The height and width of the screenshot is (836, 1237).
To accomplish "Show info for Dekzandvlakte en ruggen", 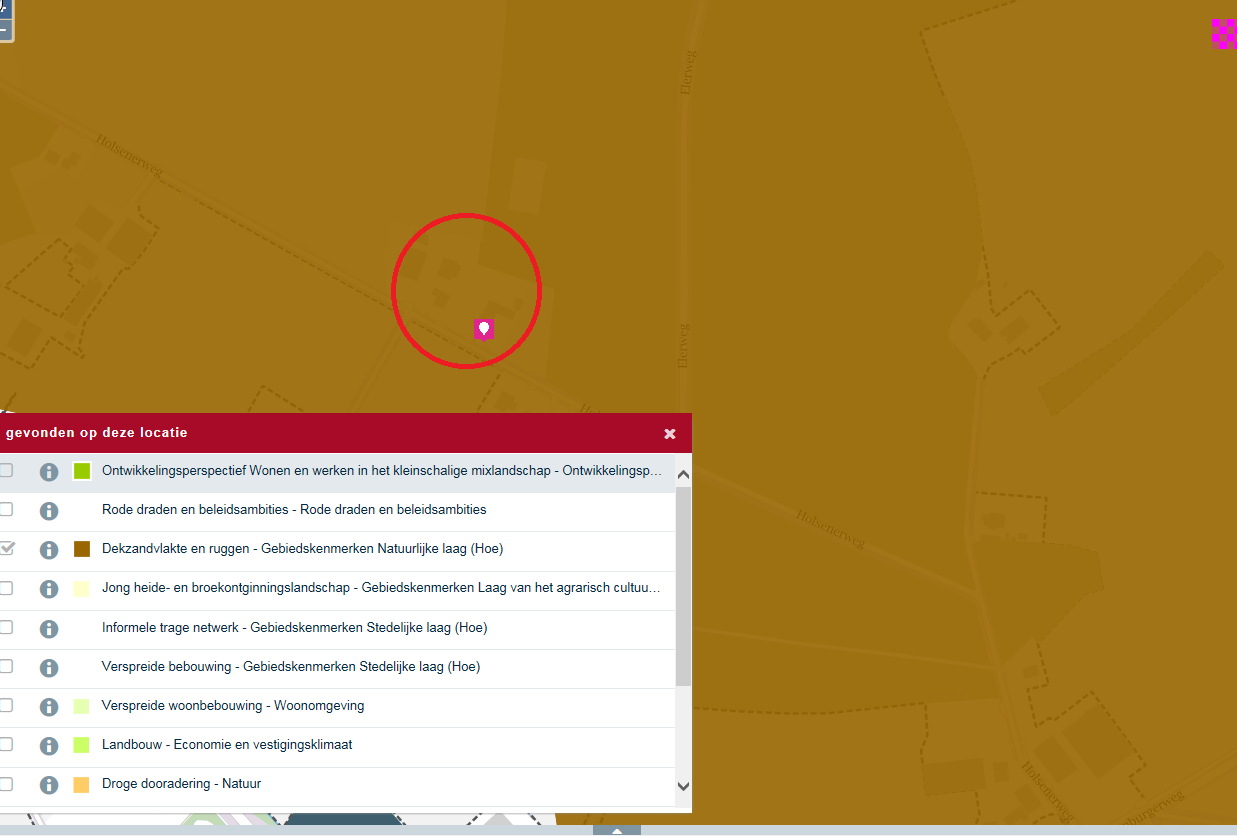I will [x=49, y=550].
